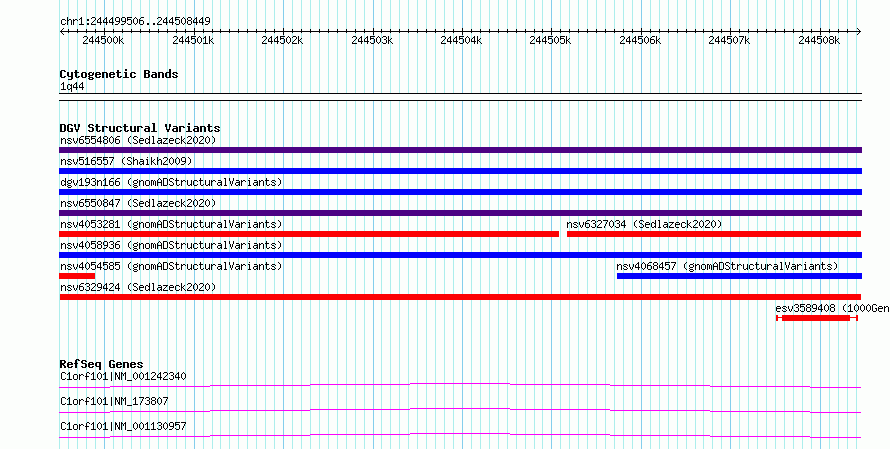890x449 pixels.
Task: Click the nsv6550847 (Sedlazeck2020) label
Action: (x=138, y=203)
